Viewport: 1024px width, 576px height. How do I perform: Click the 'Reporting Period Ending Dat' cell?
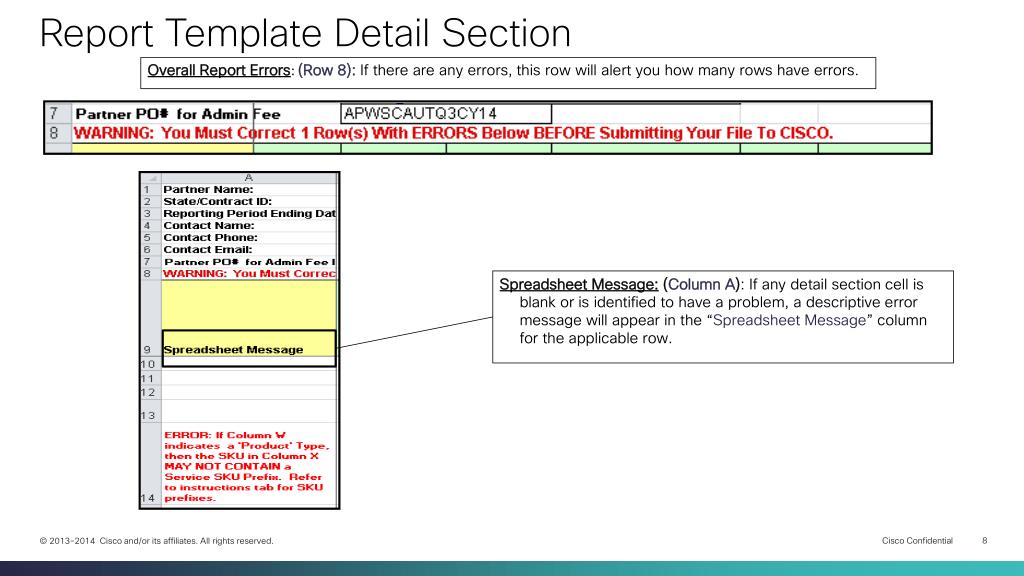click(249, 214)
